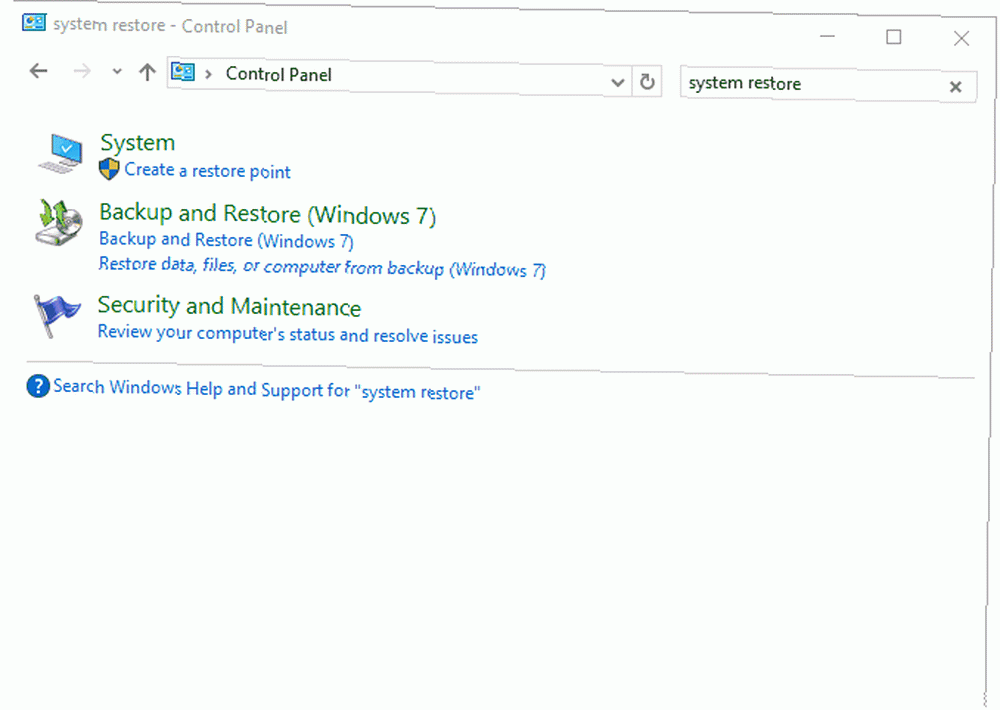Open Restore data, files, or computer from backup
This screenshot has width=1000, height=710.
point(322,267)
